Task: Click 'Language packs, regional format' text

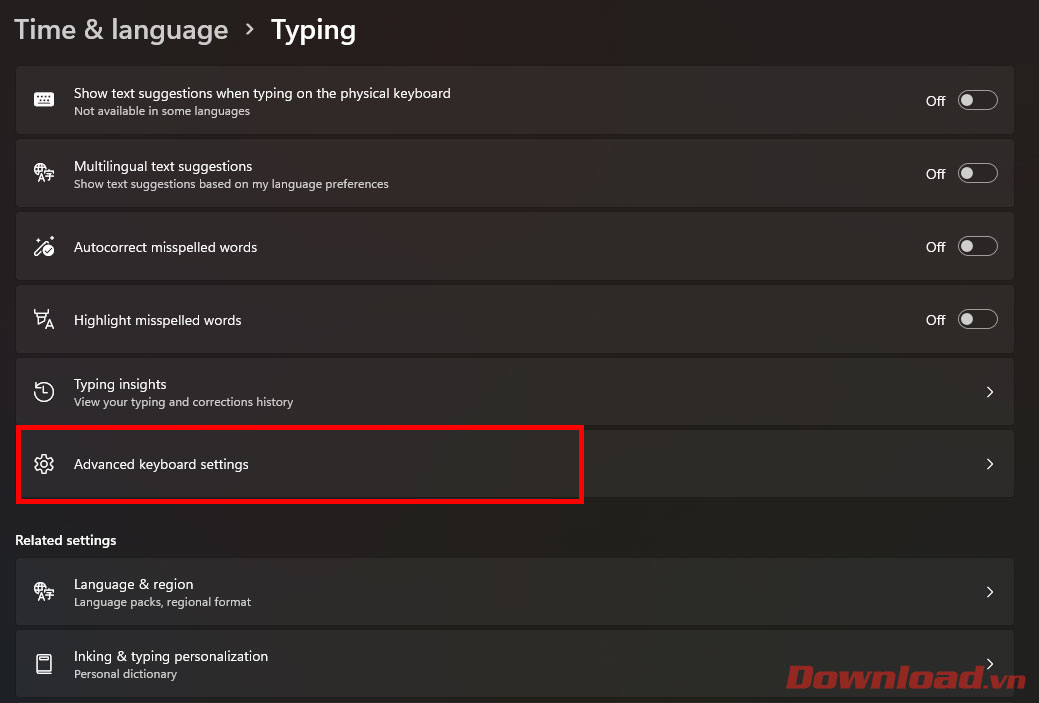Action: 162,602
